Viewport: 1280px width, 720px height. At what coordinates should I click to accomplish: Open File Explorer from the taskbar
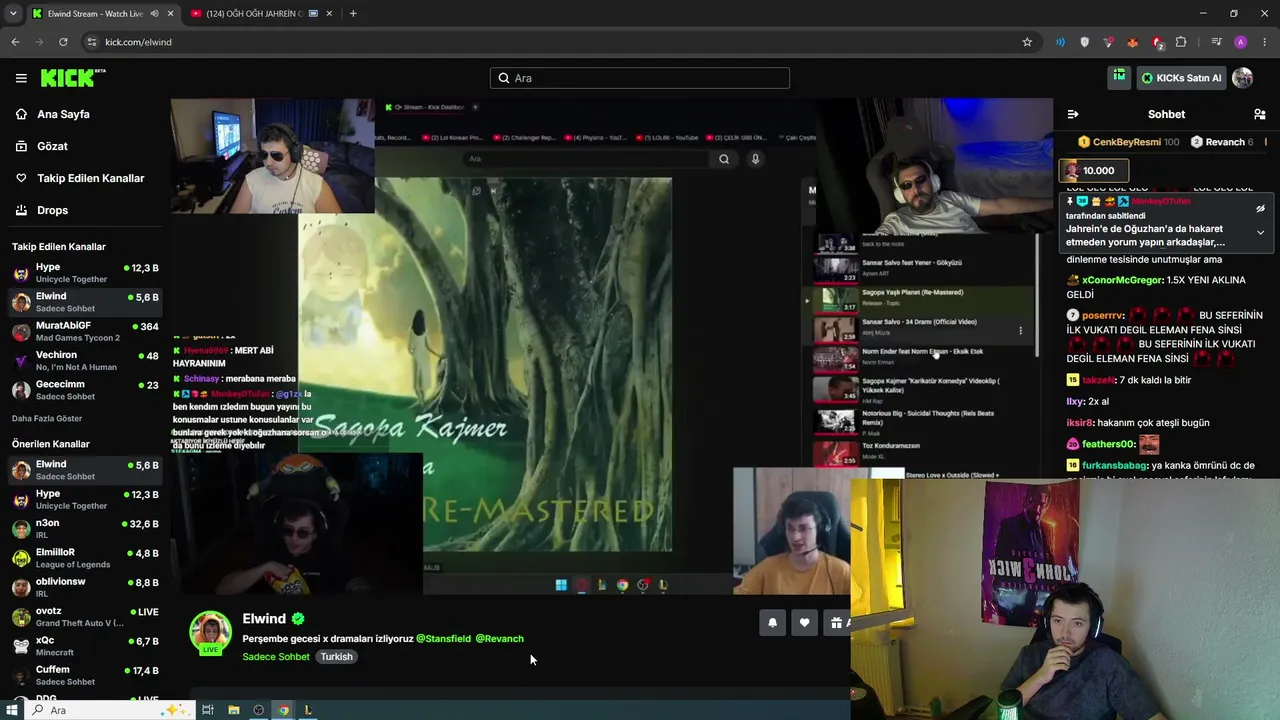(234, 710)
